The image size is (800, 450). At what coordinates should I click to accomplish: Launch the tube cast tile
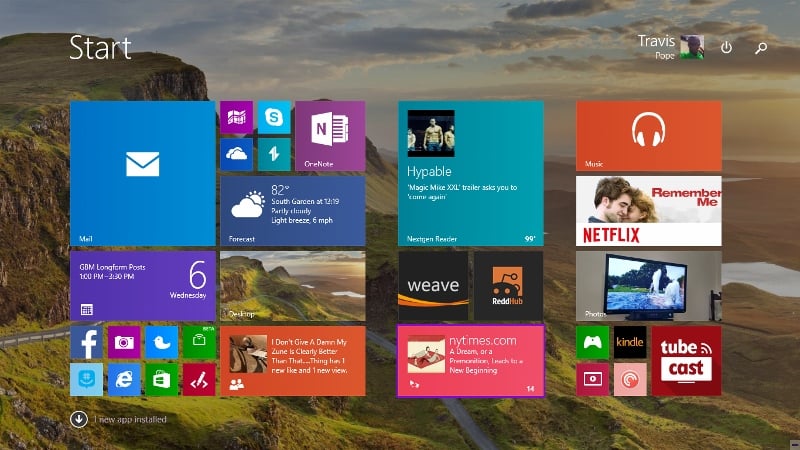click(686, 361)
